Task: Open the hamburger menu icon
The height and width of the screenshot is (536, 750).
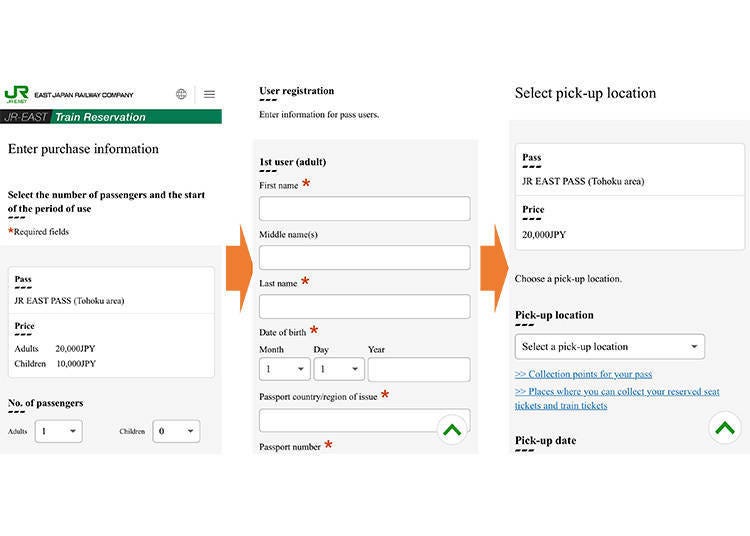Action: click(210, 94)
